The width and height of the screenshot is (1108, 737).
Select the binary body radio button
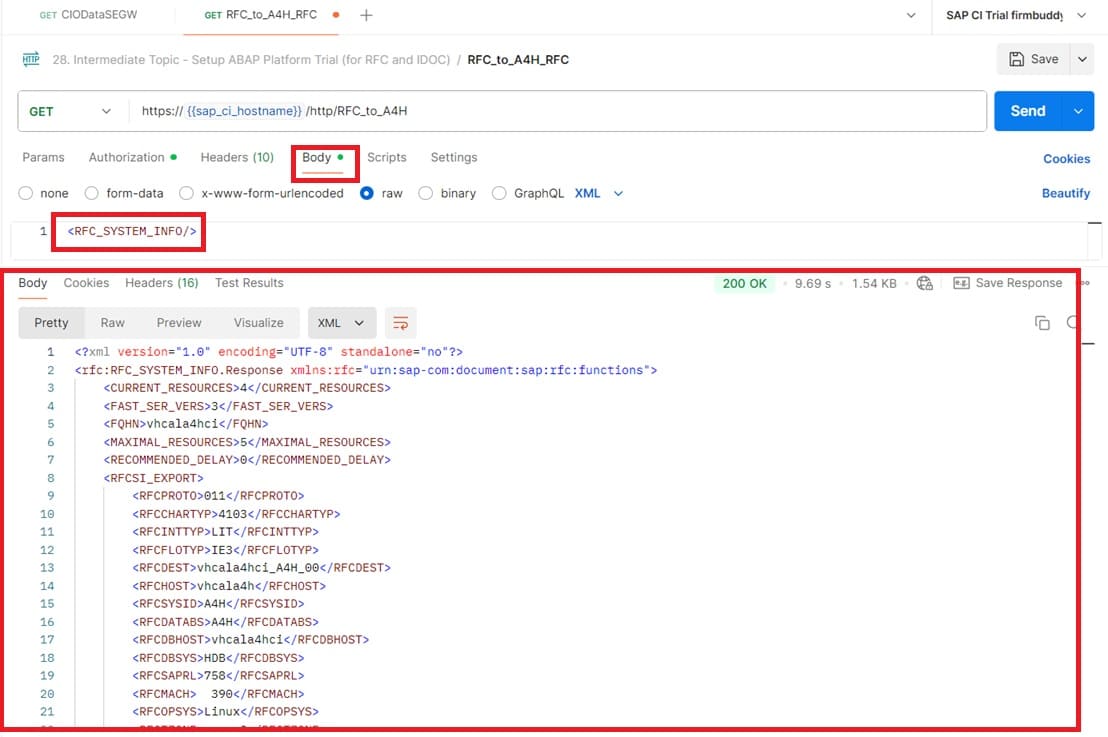coord(426,193)
